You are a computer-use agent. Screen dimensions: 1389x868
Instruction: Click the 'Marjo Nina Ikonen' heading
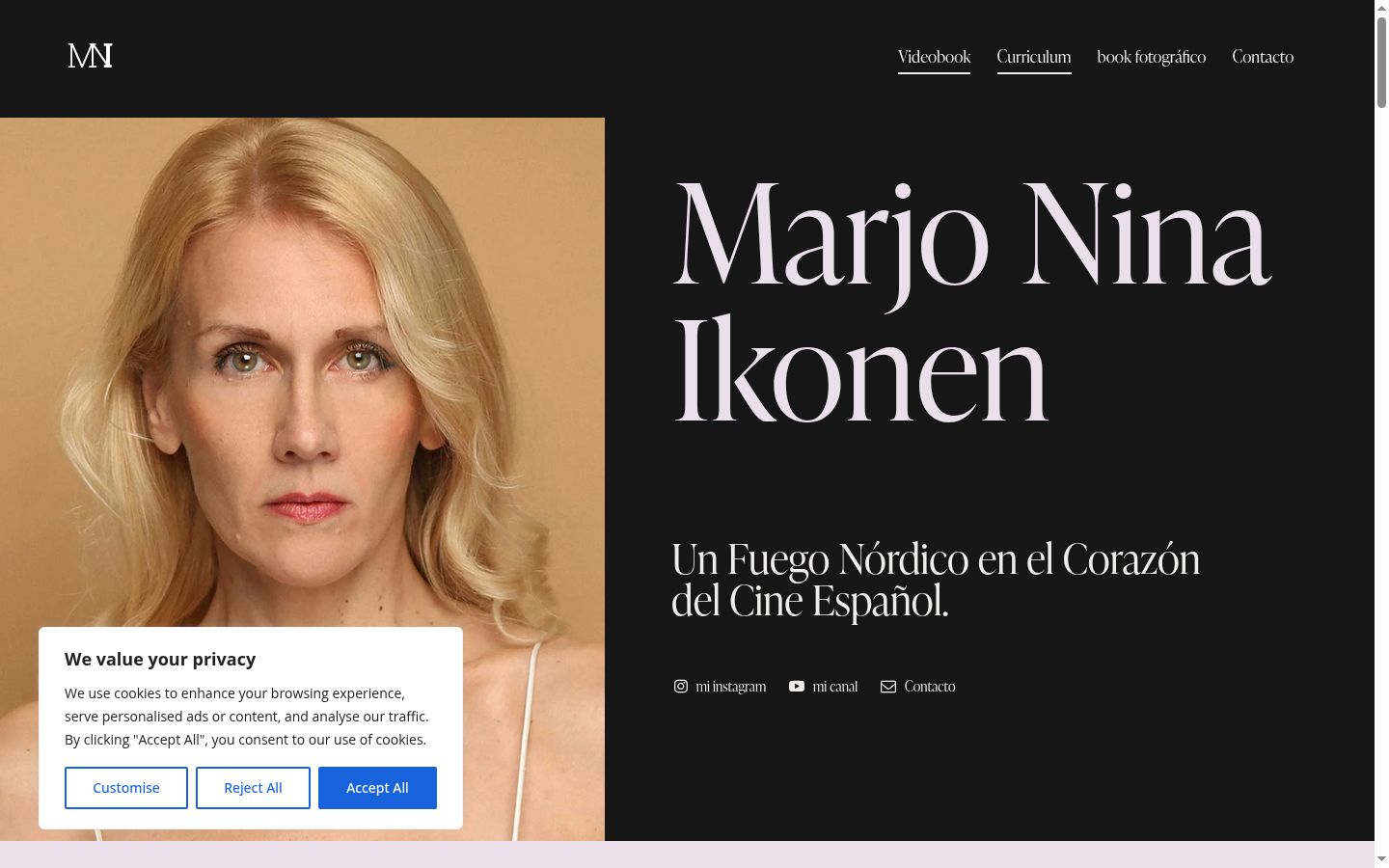tap(971, 301)
